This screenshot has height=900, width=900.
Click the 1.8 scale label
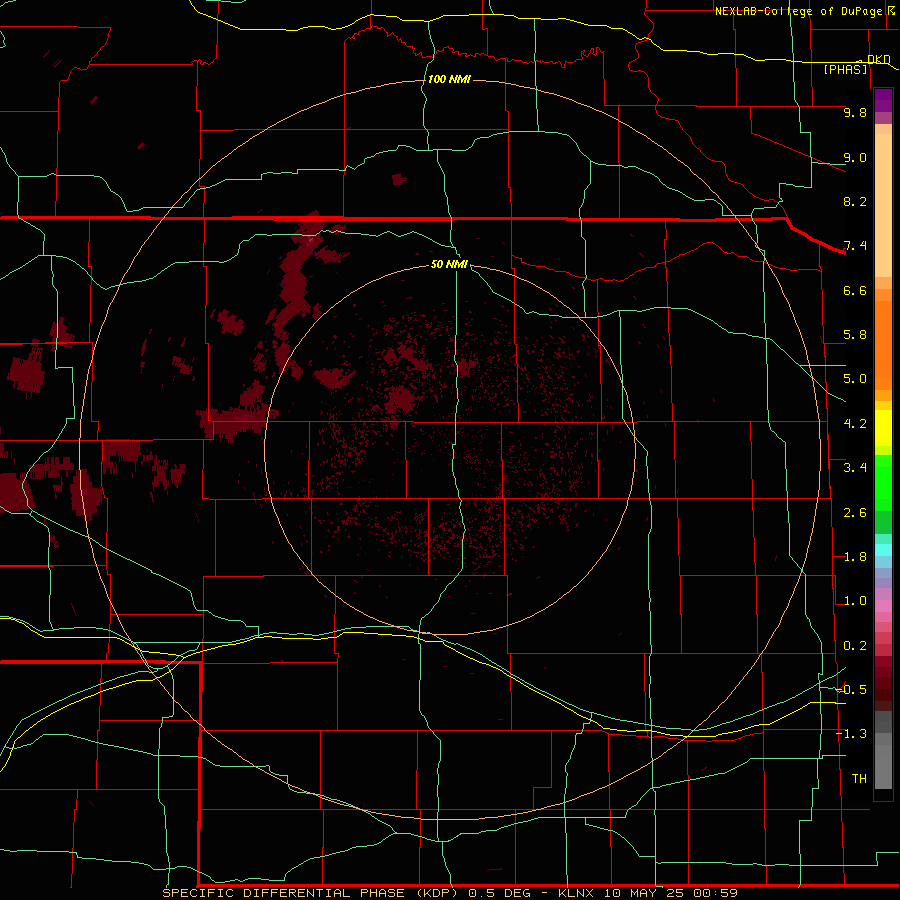(x=855, y=557)
